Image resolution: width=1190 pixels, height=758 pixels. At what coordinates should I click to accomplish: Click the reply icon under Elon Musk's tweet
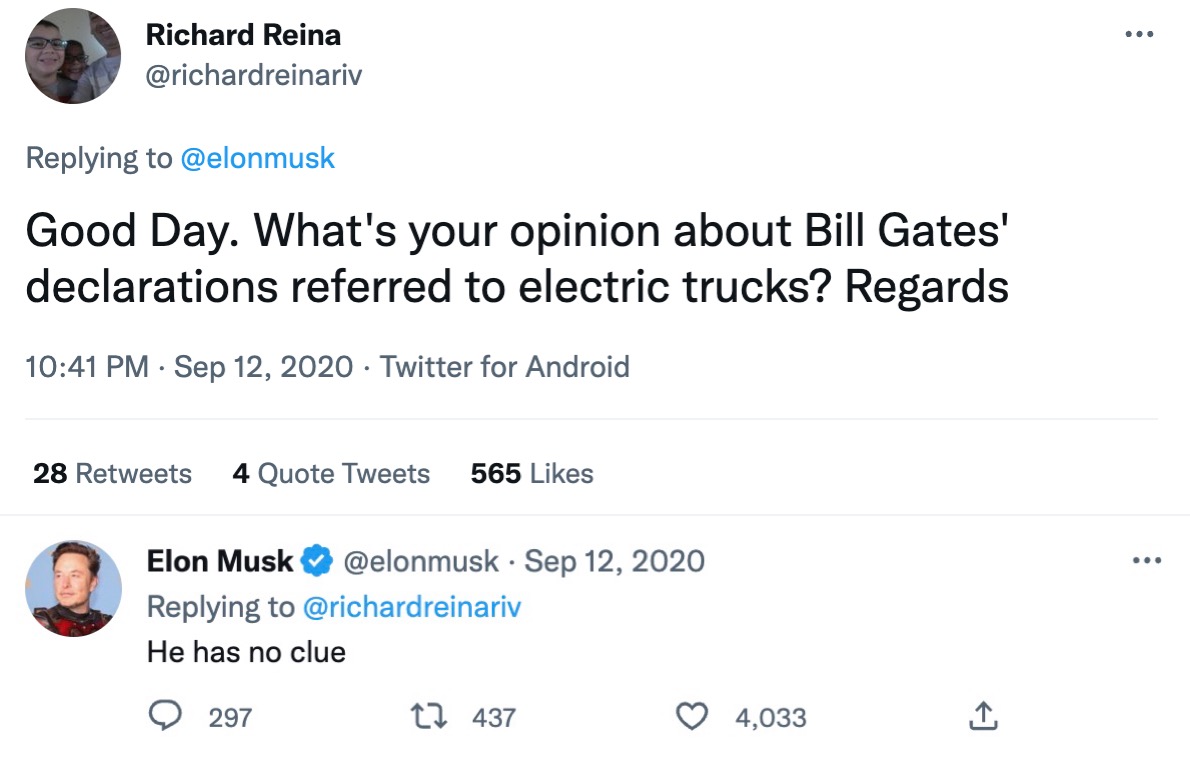point(164,716)
